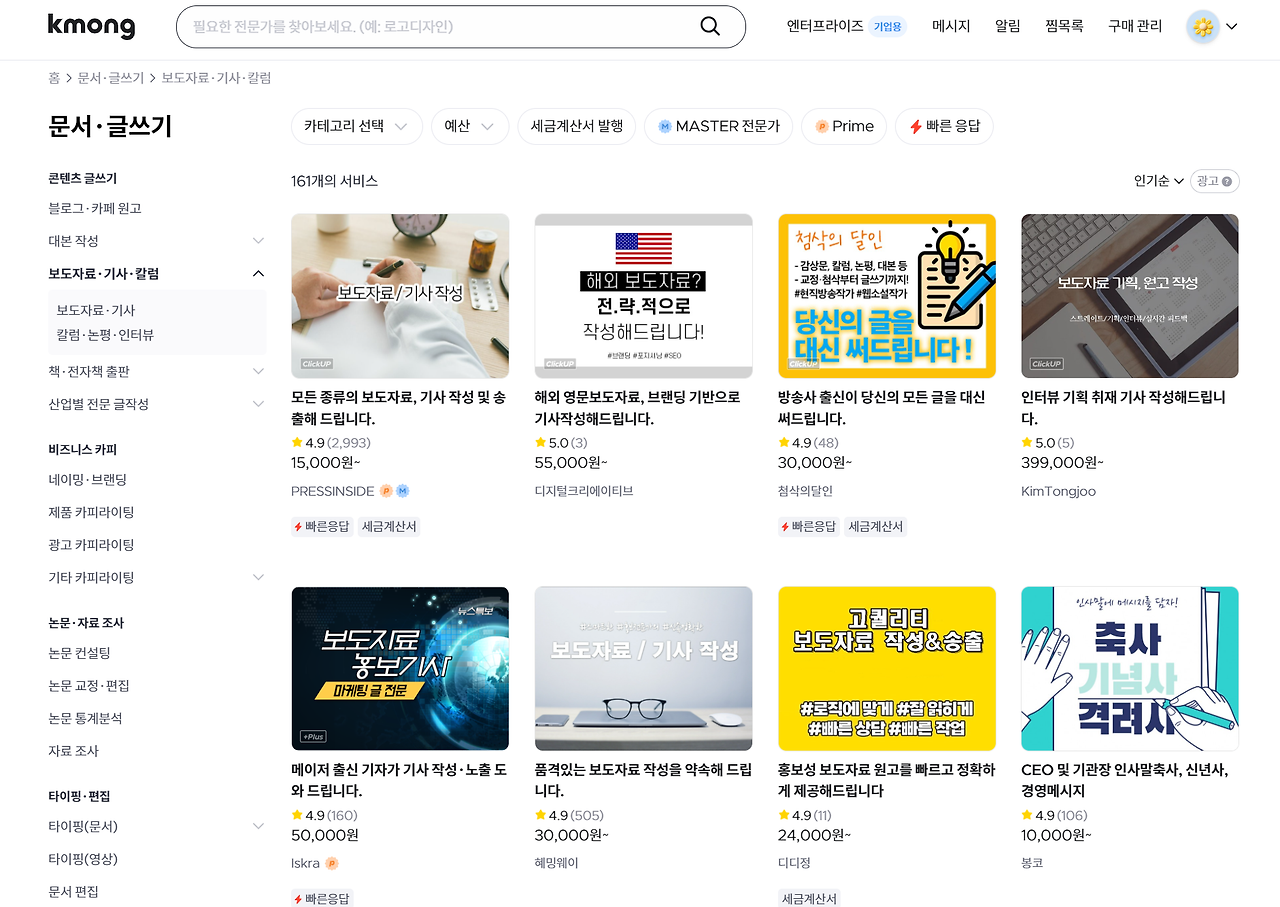Open the 보도자료 기획, 원고 작성 thumbnail

tap(1130, 296)
